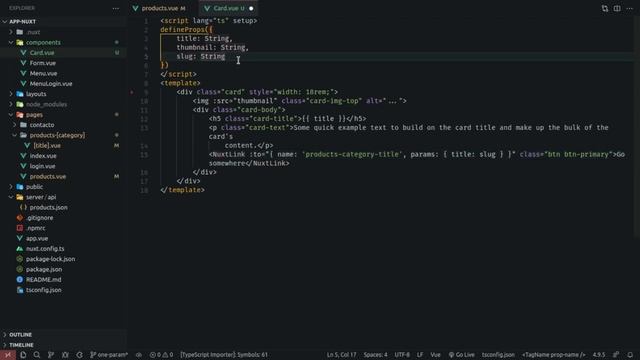Switch to the products.vue tab

160,8
